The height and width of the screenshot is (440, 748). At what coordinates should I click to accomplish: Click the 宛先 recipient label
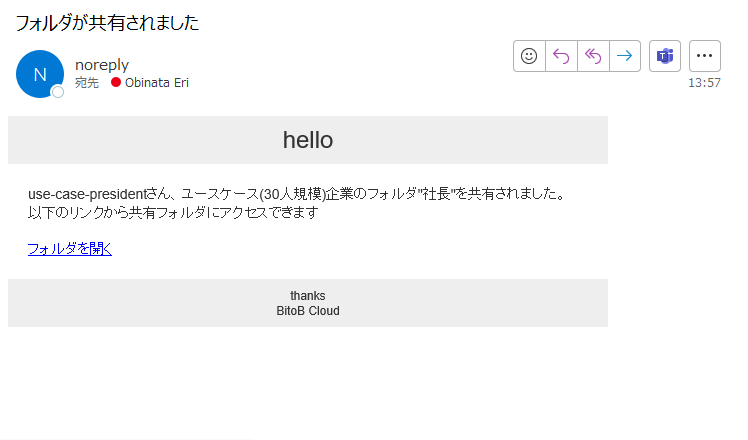(x=87, y=83)
